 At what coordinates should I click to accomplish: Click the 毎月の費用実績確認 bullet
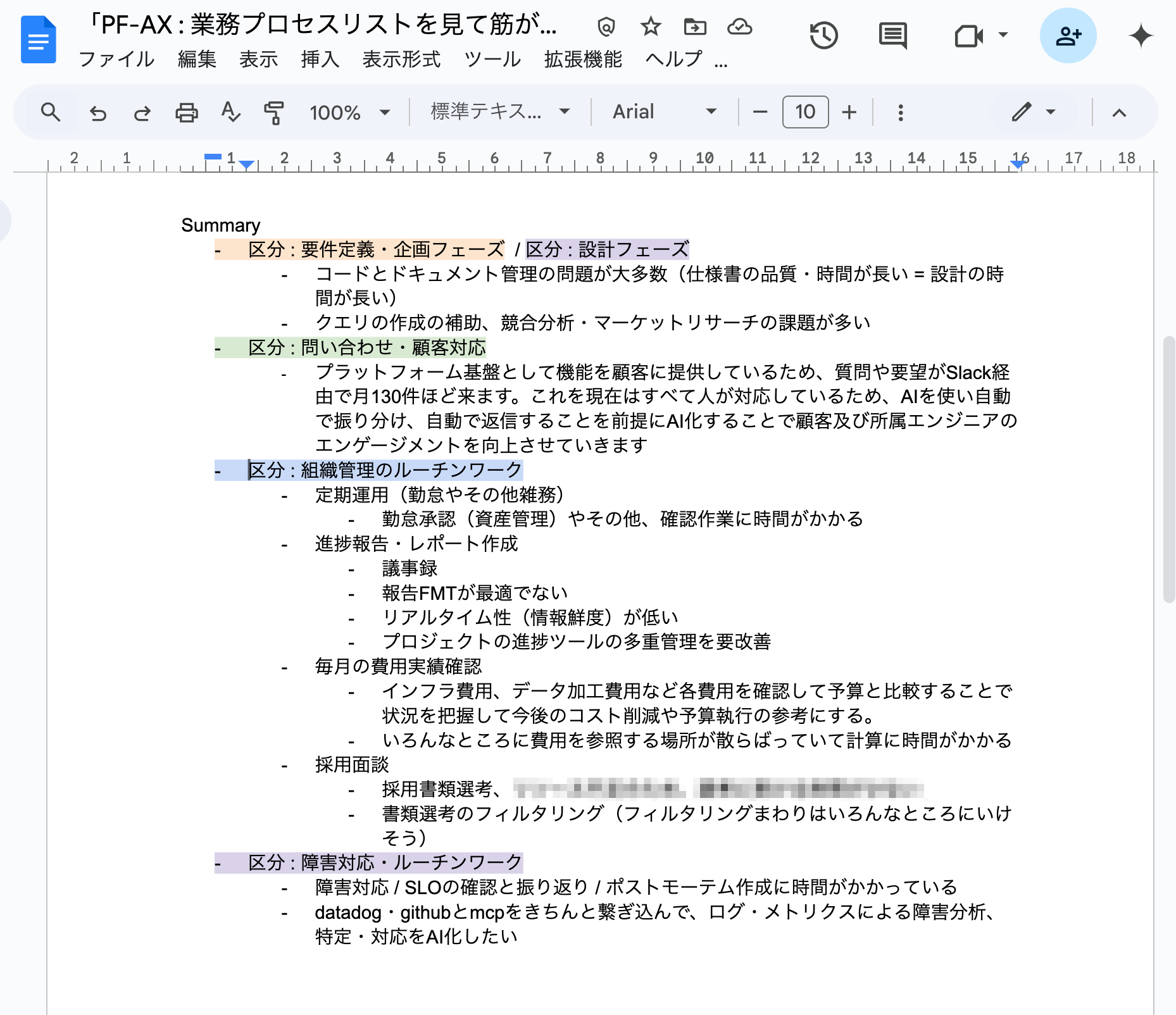398,666
